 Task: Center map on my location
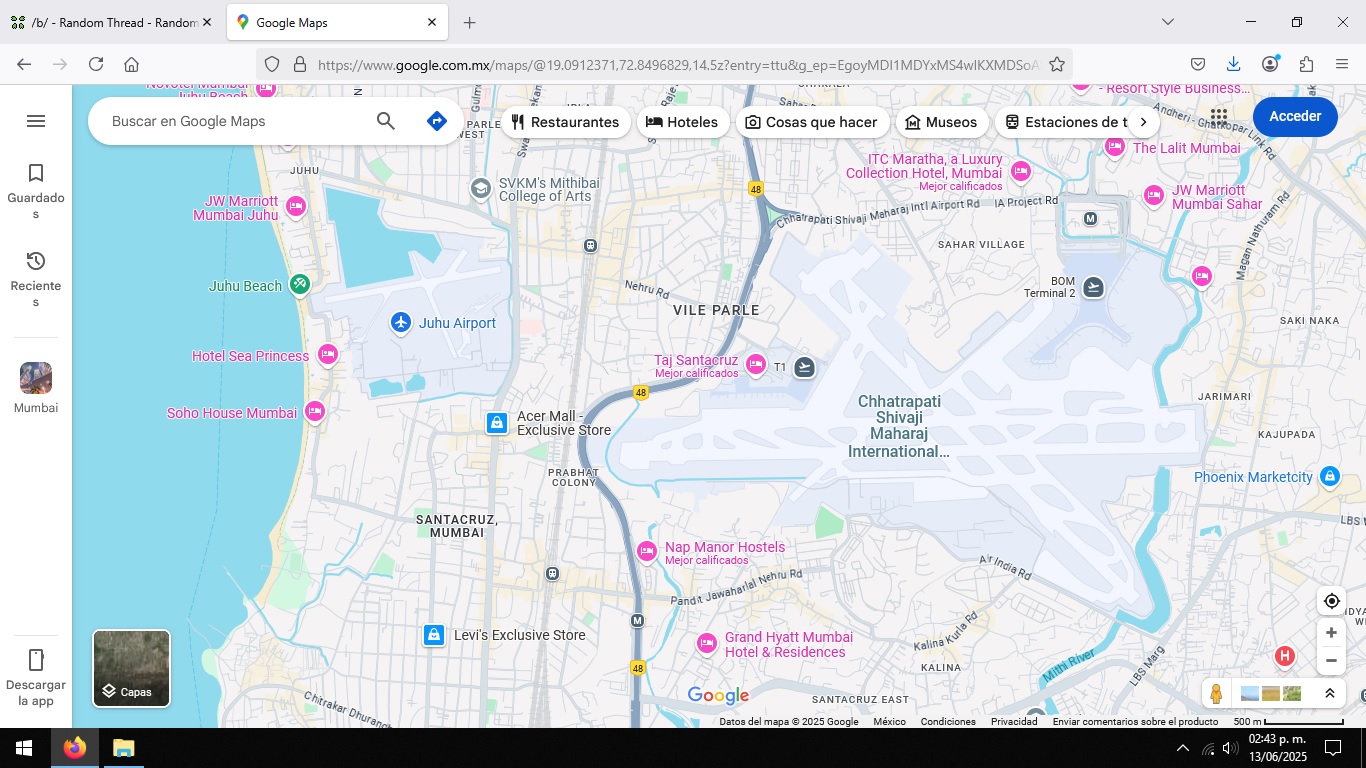pyautogui.click(x=1331, y=601)
